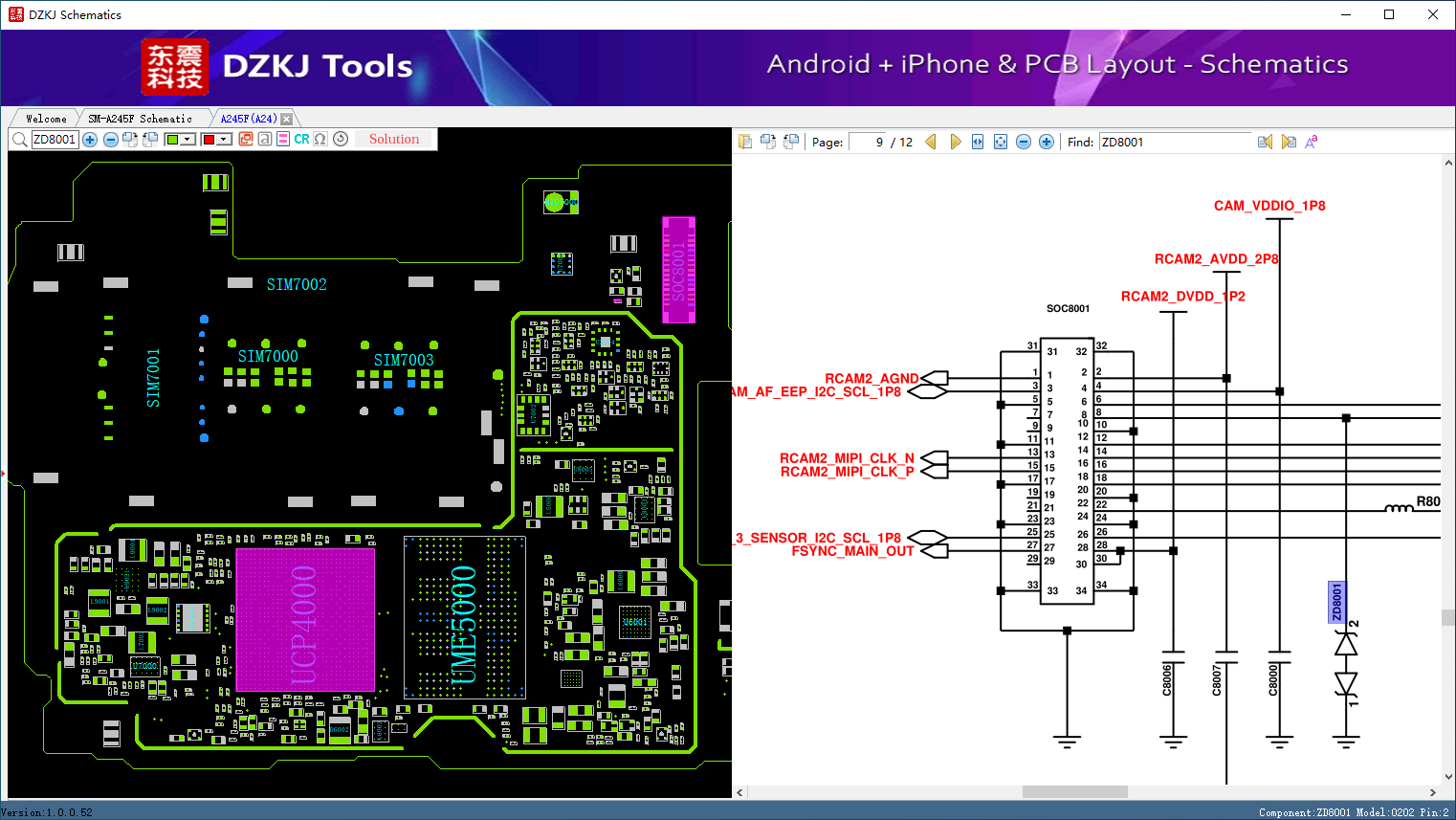Fit the schematic page to width
This screenshot has width=1456, height=820.
pyautogui.click(x=978, y=142)
